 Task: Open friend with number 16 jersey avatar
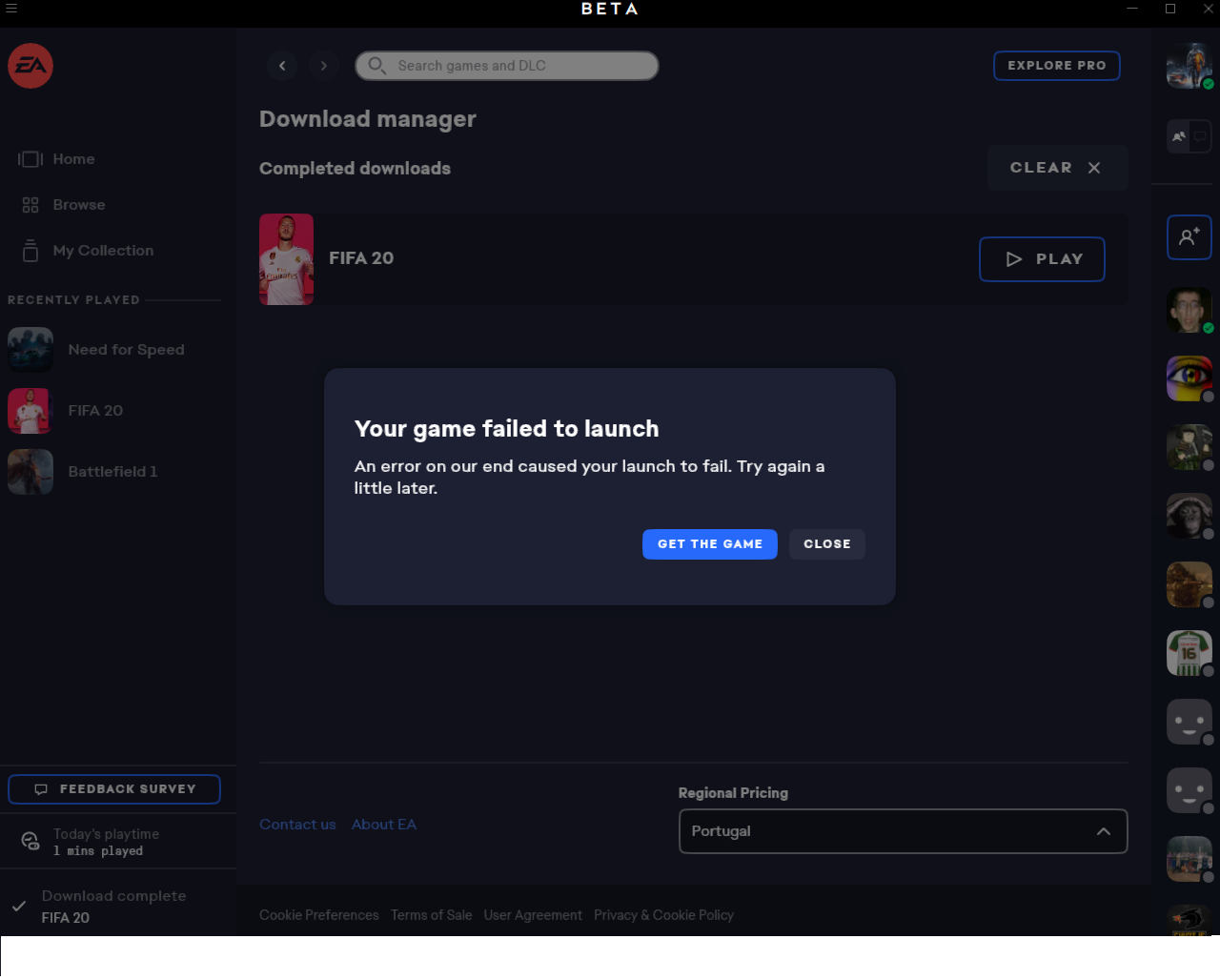1189,653
